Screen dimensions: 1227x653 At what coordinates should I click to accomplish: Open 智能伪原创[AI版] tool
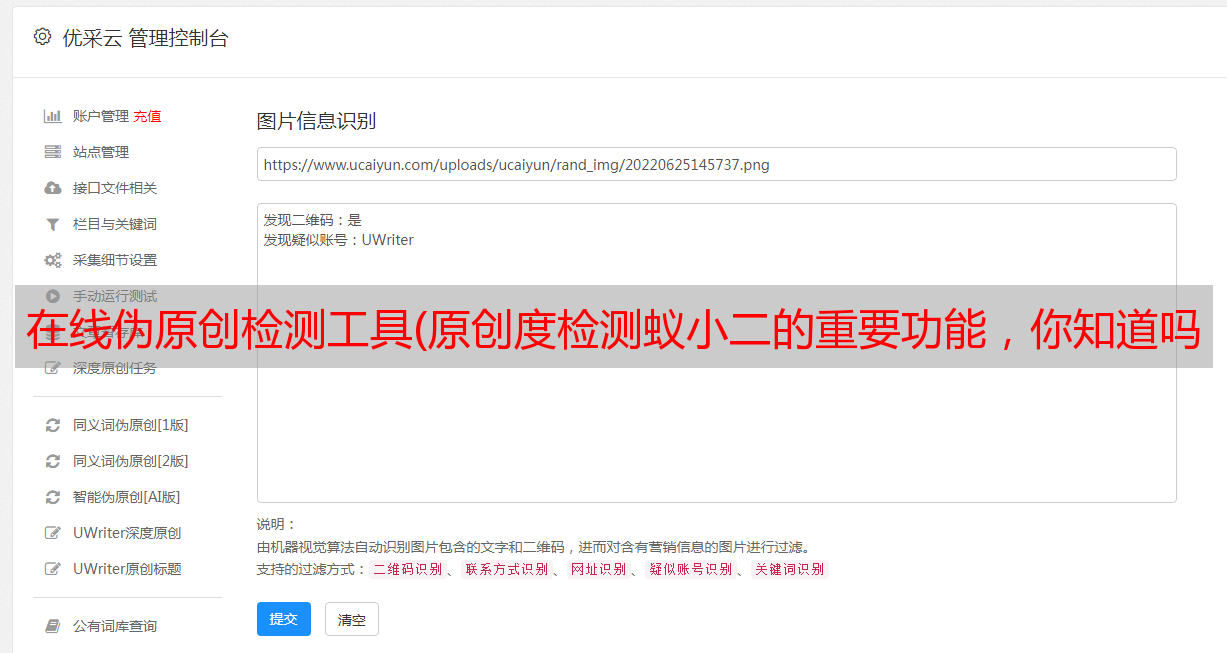click(x=126, y=497)
